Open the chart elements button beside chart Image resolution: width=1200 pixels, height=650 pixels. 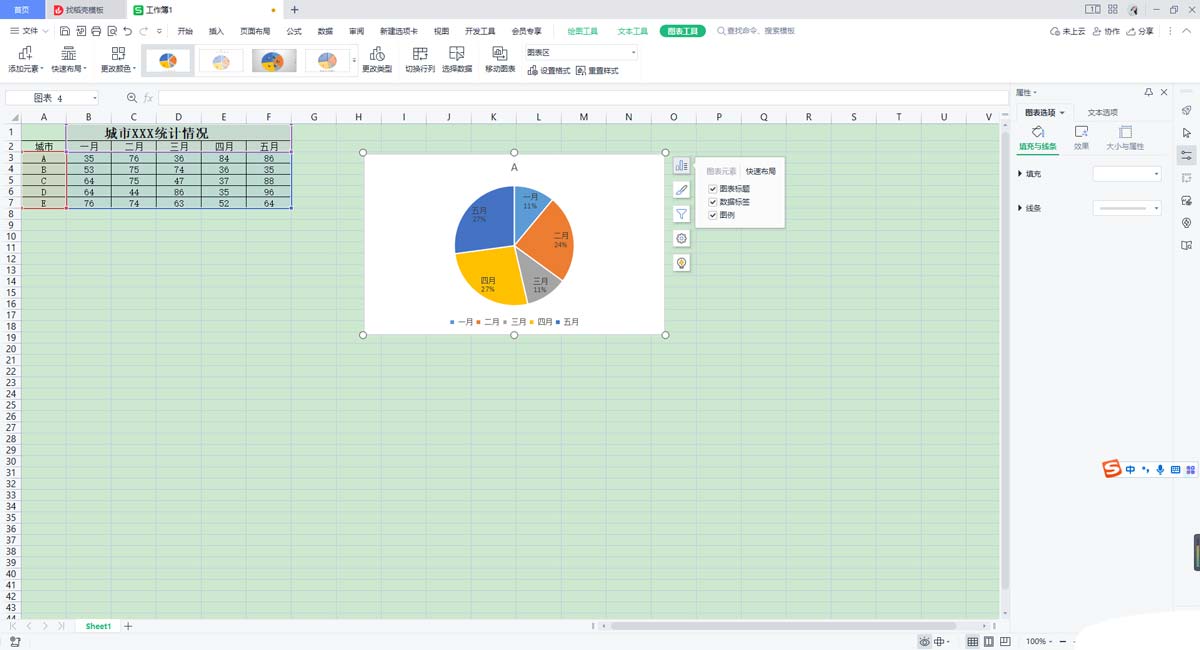coord(681,166)
